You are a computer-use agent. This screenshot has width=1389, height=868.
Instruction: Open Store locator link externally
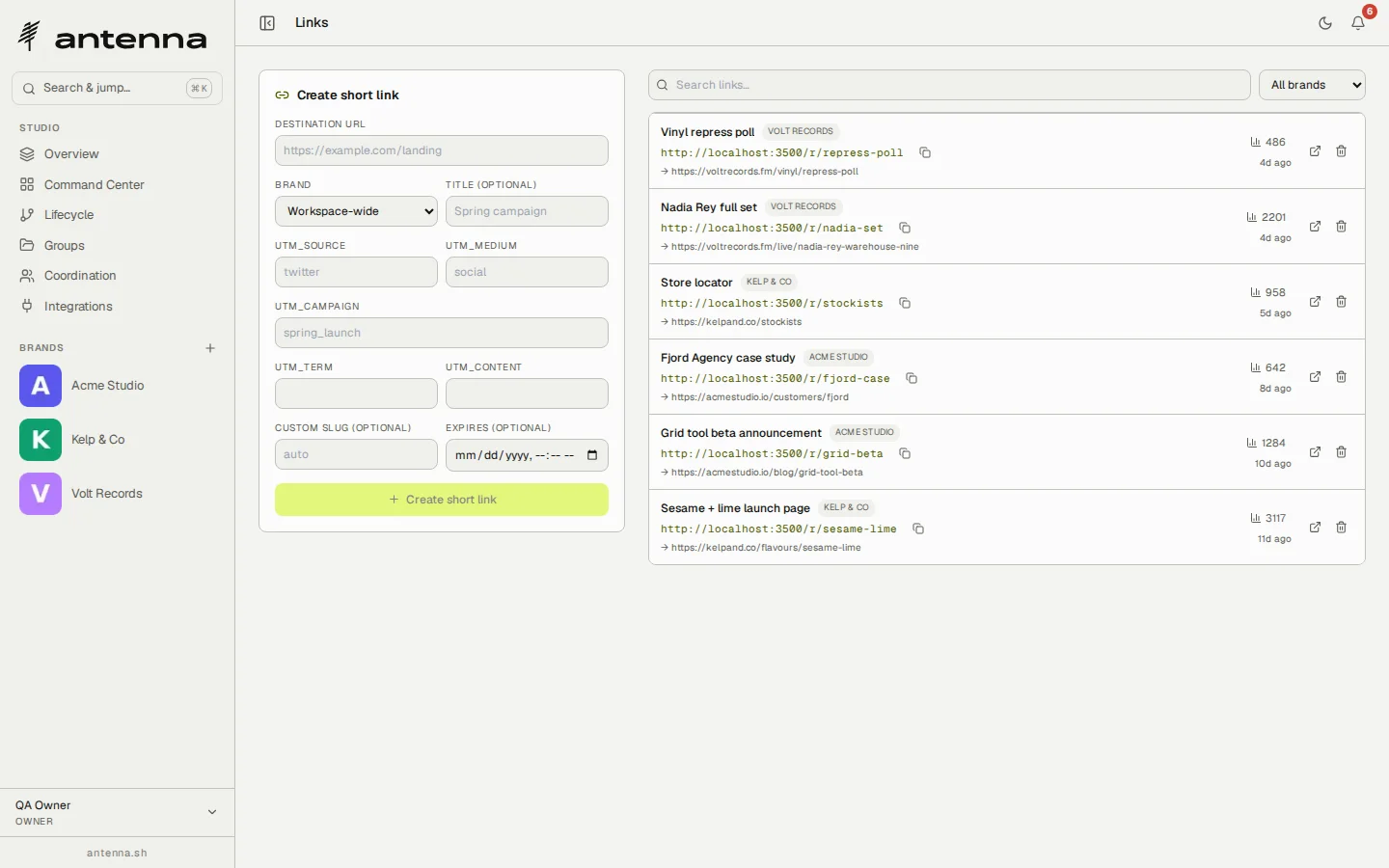pos(1315,302)
